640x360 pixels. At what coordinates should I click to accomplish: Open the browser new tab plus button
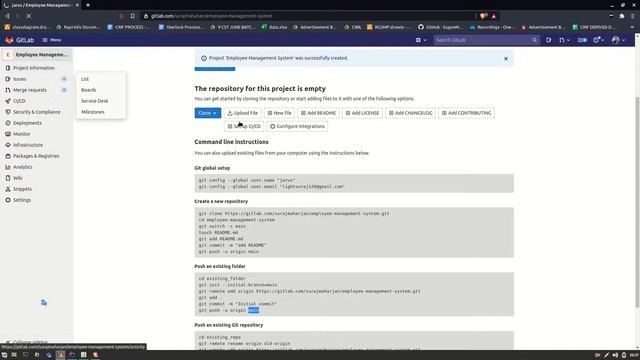88,5
